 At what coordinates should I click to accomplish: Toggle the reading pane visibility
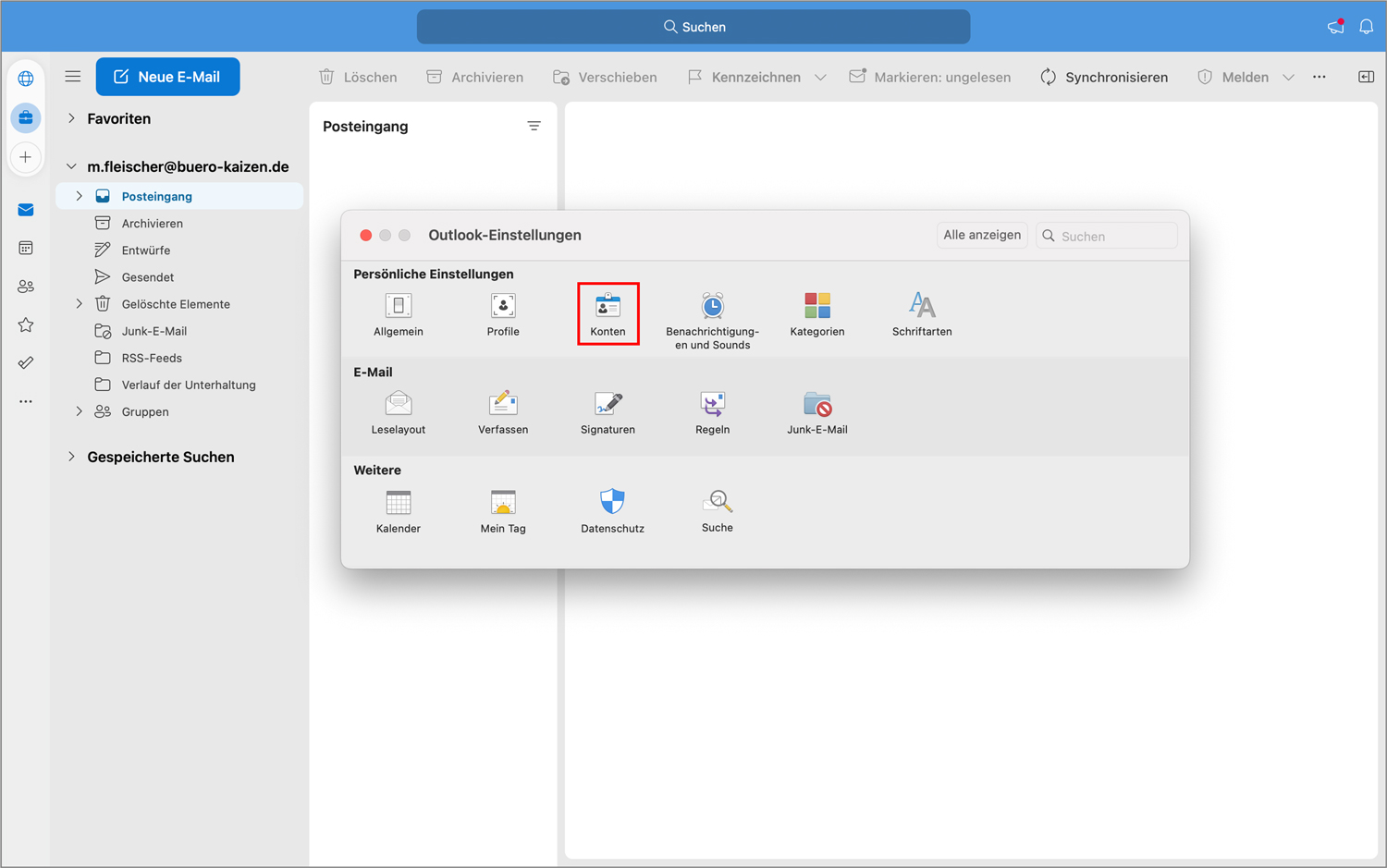coord(1366,77)
